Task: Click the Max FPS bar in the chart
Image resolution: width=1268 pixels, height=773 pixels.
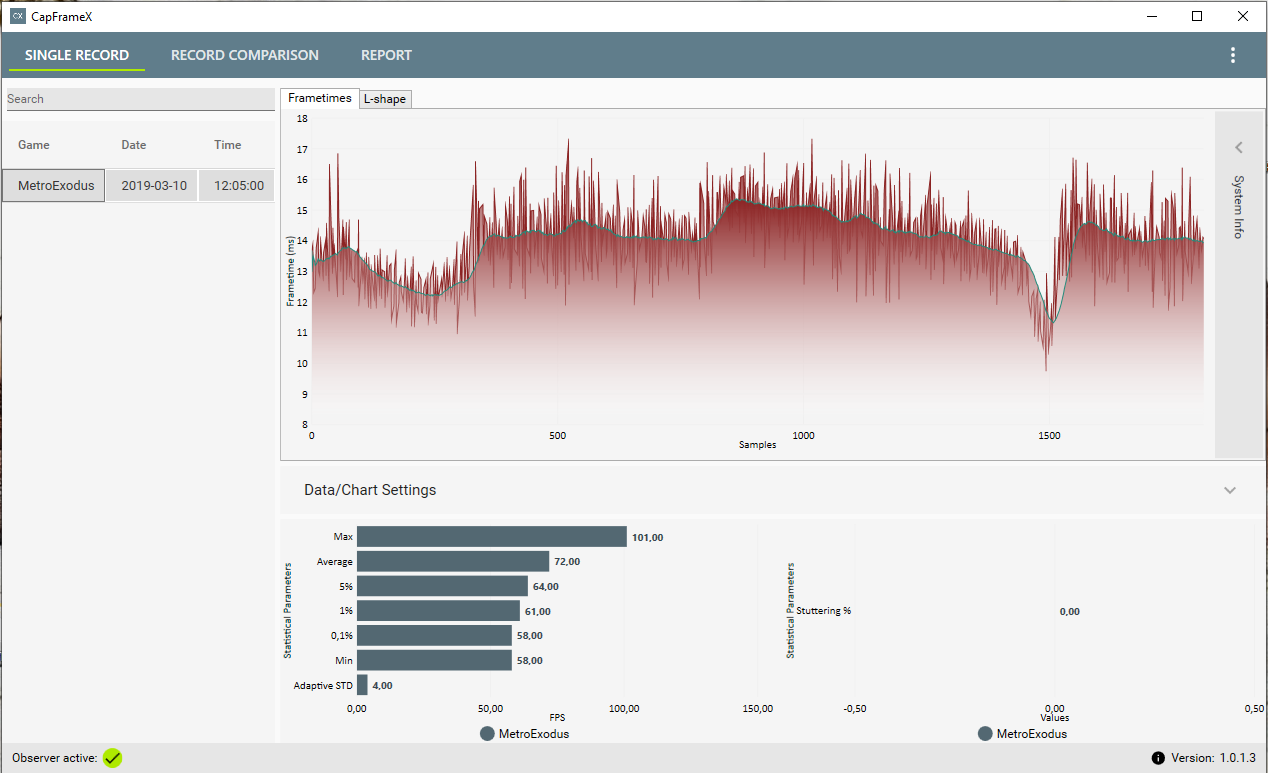Action: point(492,537)
